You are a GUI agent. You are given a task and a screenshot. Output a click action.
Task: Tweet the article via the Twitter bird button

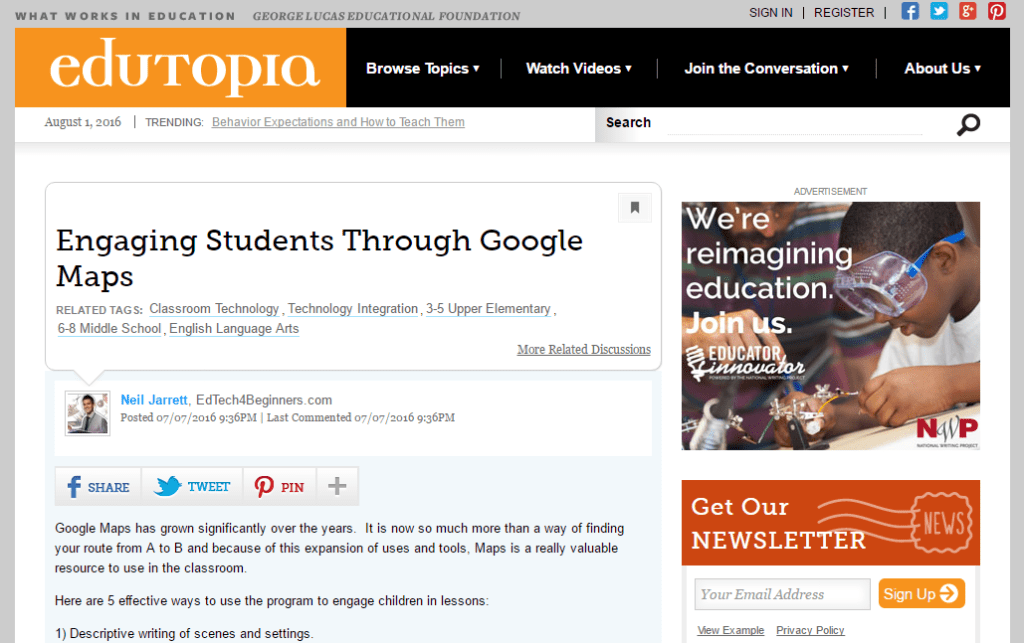[x=191, y=486]
